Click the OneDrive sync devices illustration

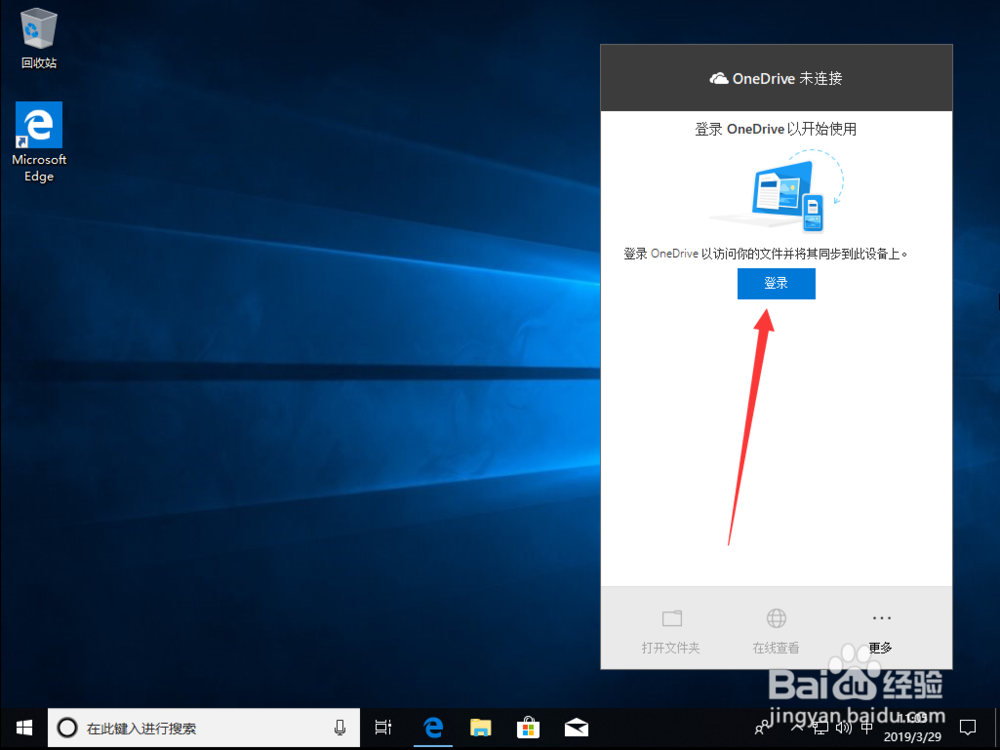[x=777, y=191]
